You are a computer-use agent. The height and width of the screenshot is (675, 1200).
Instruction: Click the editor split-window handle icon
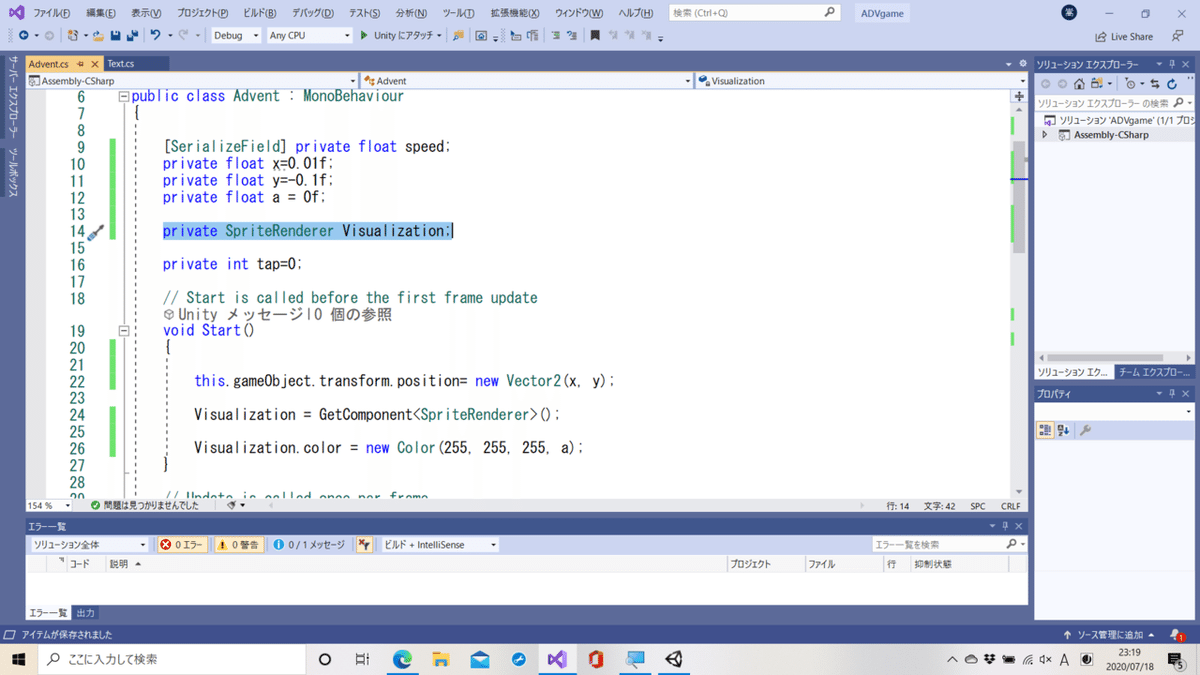coord(1019,97)
